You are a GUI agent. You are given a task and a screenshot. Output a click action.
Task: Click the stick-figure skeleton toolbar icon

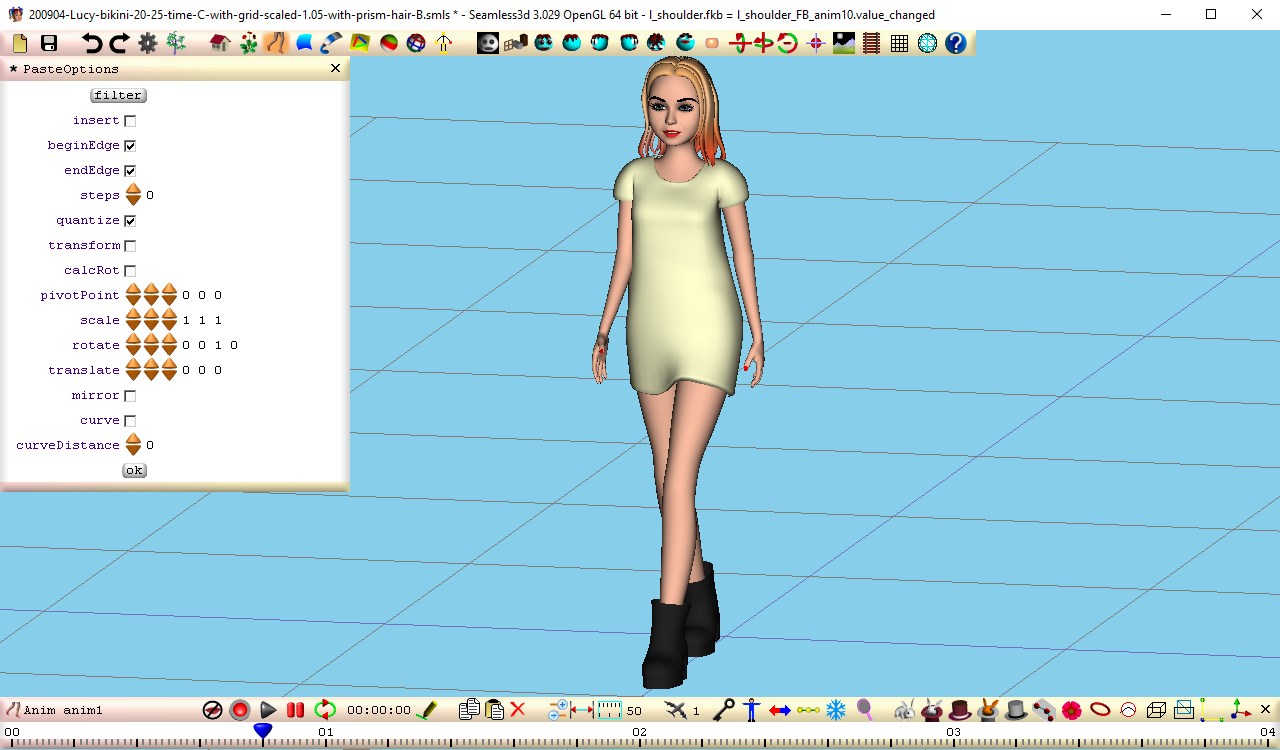tap(444, 43)
